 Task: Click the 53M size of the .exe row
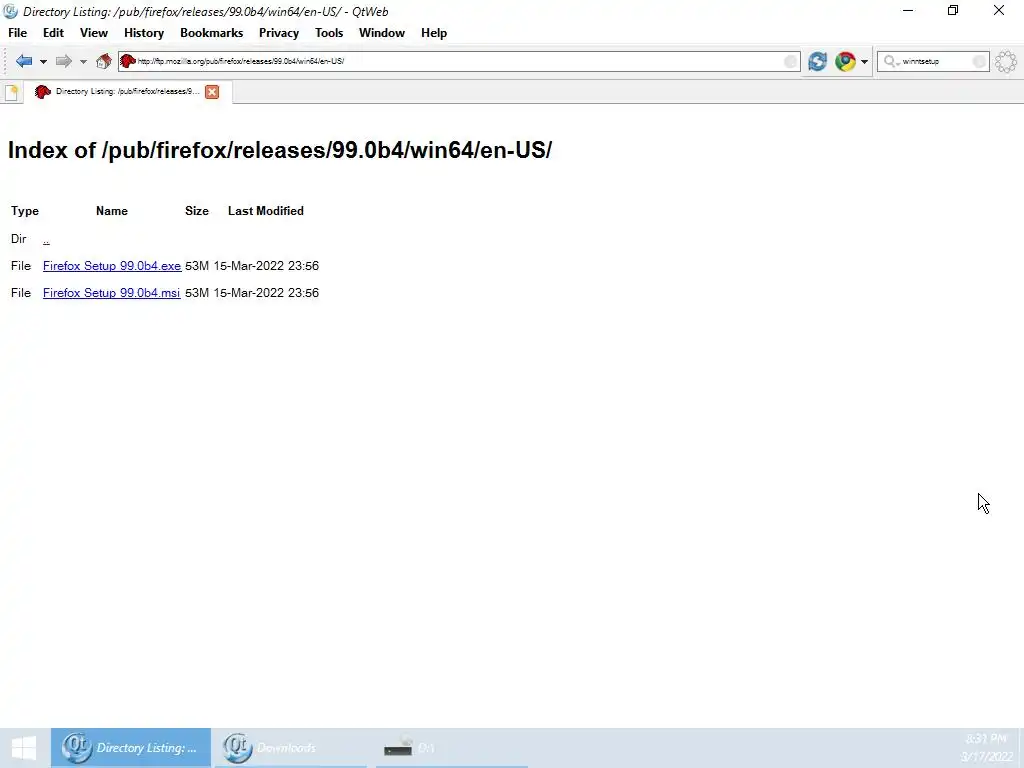[x=197, y=266]
